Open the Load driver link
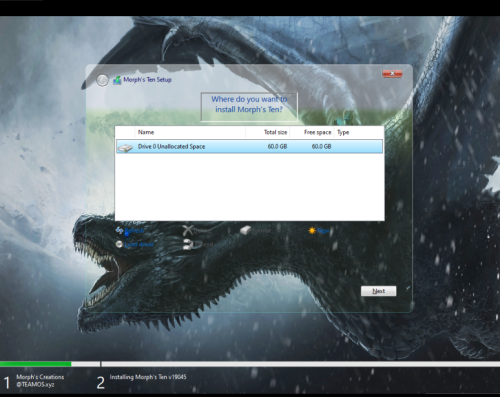The image size is (500, 397). click(139, 244)
